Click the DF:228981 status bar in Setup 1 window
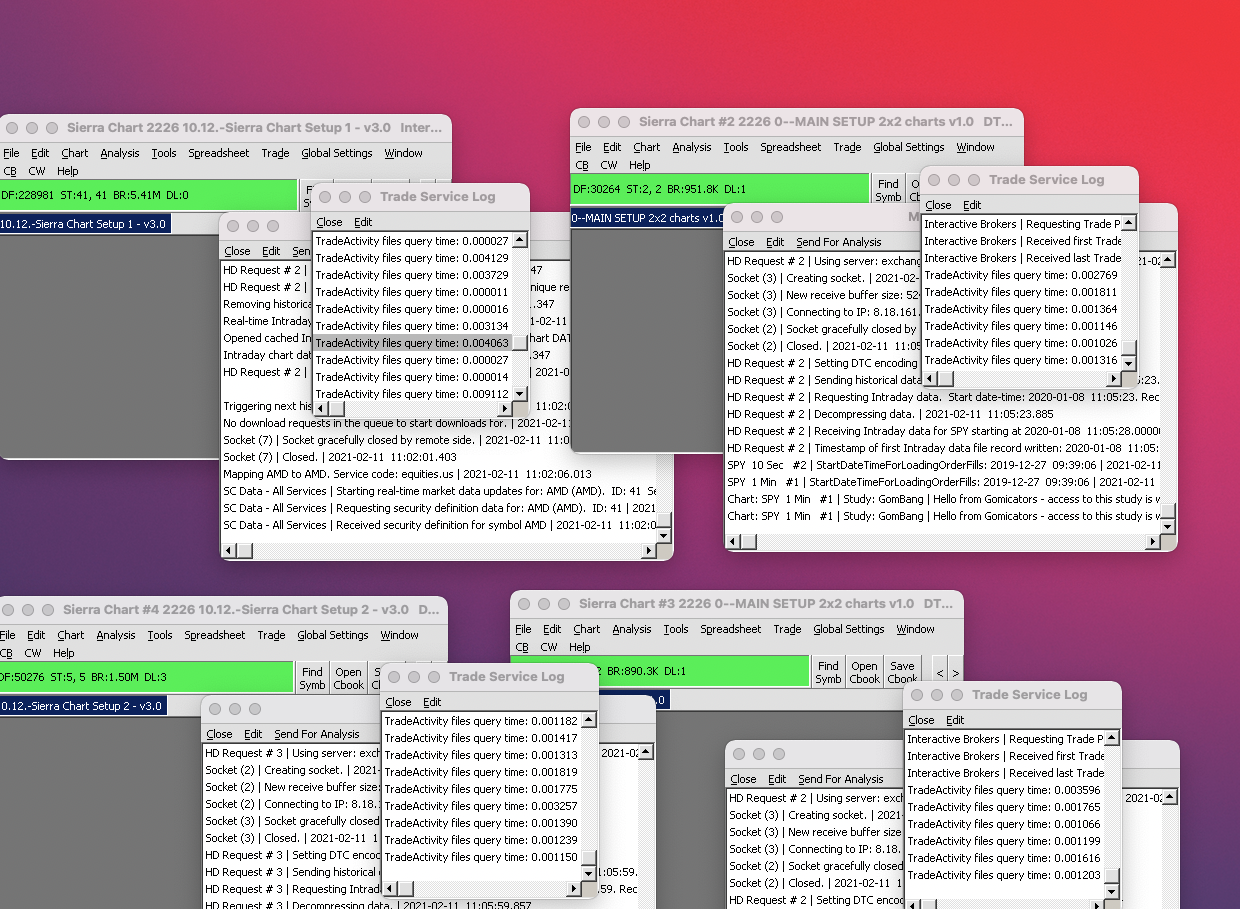This screenshot has height=909, width=1240. click(x=149, y=196)
